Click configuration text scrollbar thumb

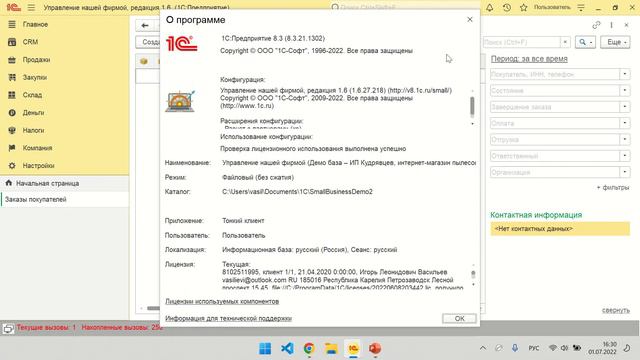[472, 106]
